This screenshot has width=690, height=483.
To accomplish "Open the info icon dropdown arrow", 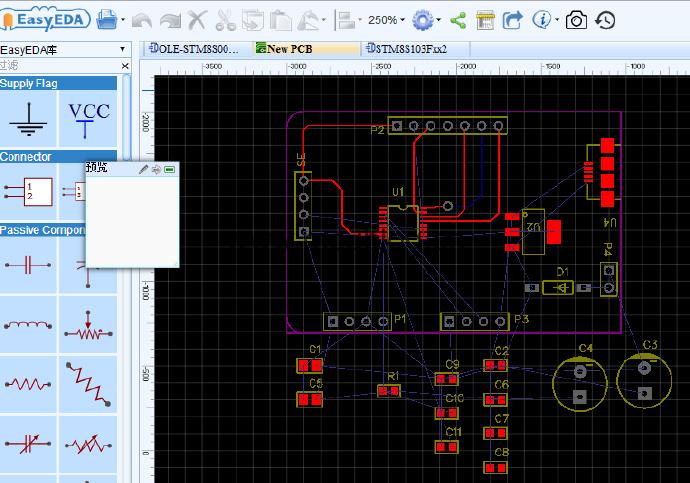I will click(557, 20).
